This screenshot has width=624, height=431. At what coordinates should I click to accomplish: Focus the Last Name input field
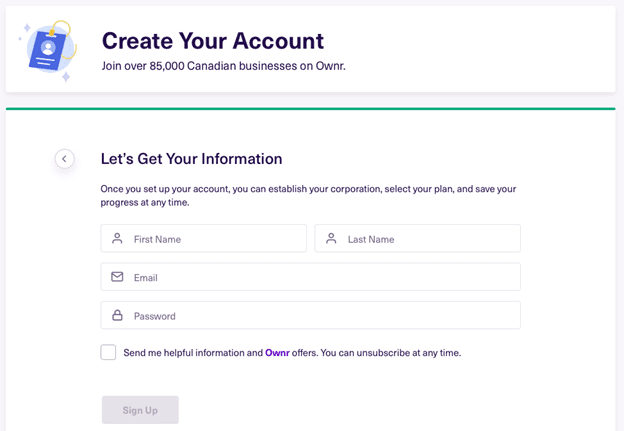[417, 238]
